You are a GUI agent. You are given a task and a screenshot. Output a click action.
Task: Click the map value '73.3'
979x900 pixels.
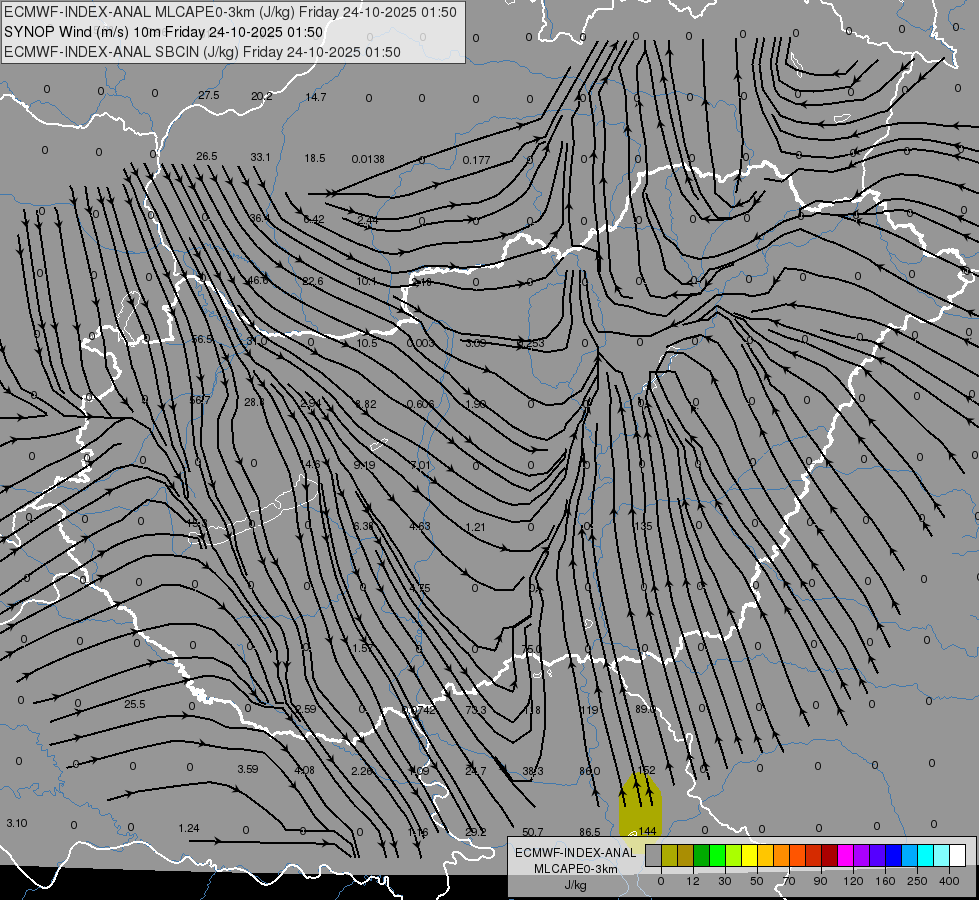pyautogui.click(x=476, y=710)
